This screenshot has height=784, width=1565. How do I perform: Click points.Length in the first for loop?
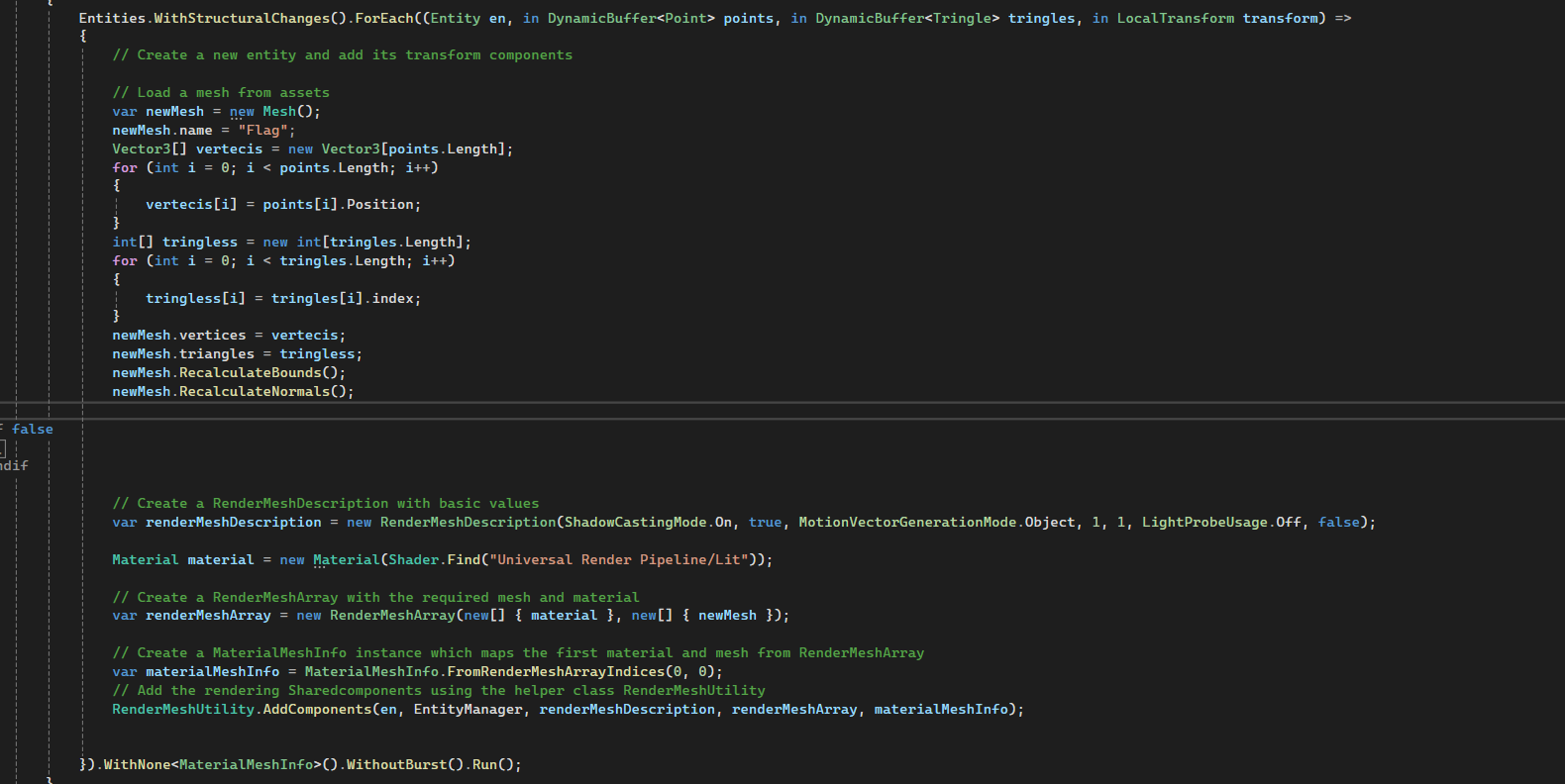[334, 168]
